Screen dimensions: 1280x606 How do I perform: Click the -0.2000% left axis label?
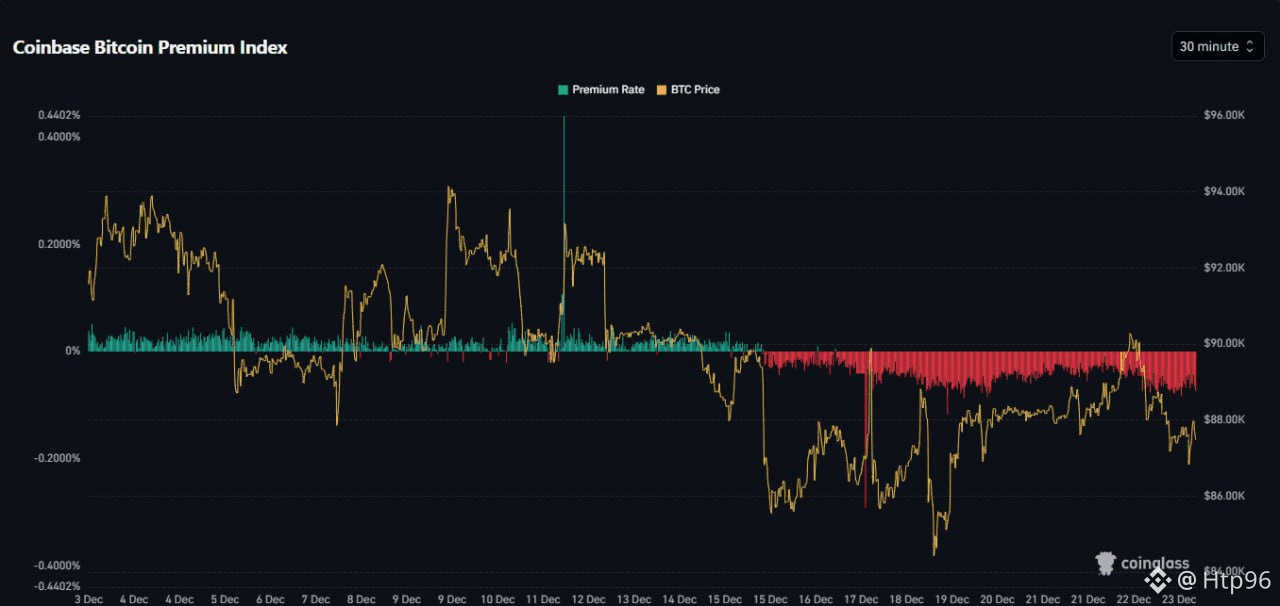[58, 458]
